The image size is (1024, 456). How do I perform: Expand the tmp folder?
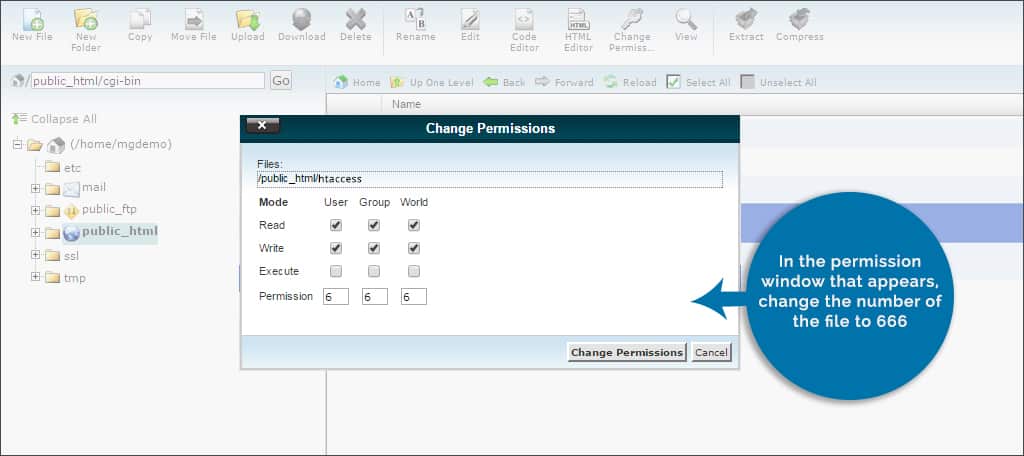35,277
